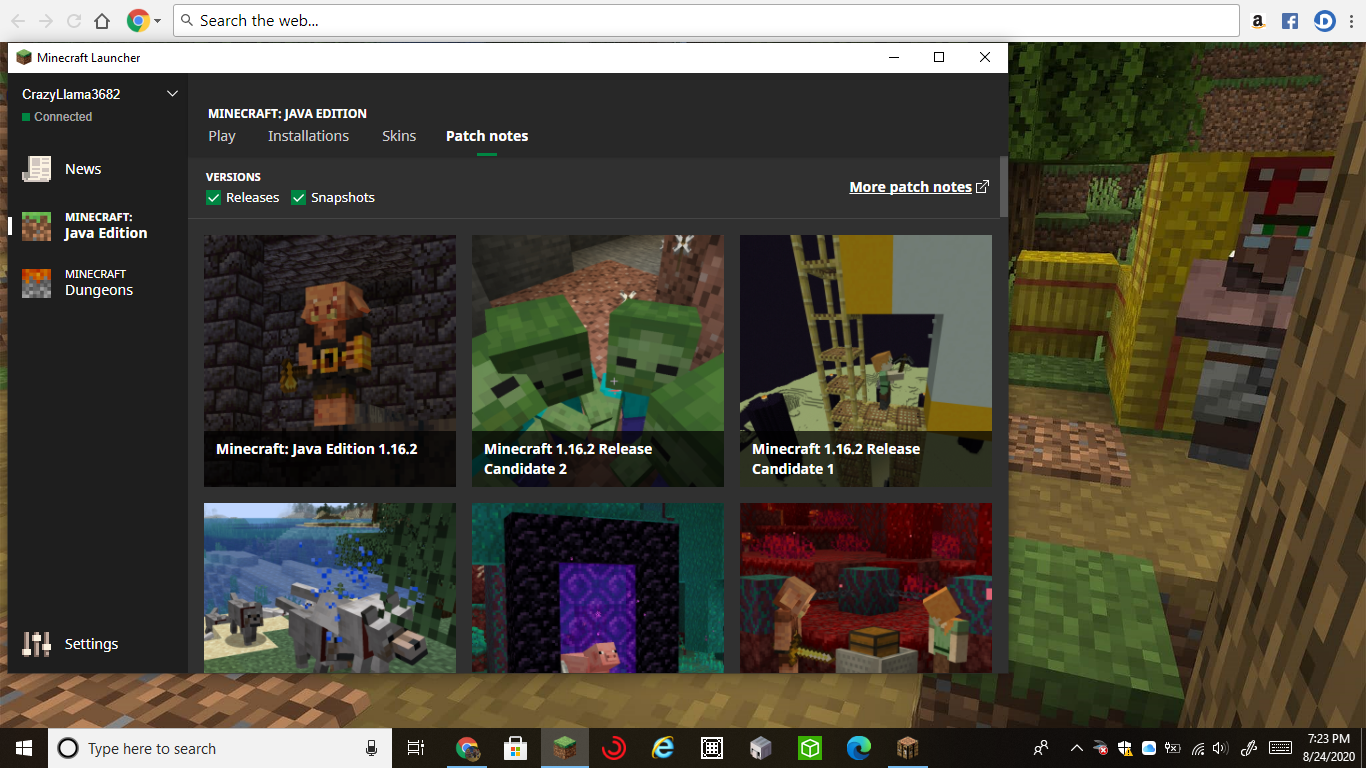Switch to the Skins tab
This screenshot has height=768, width=1366.
pyautogui.click(x=399, y=136)
